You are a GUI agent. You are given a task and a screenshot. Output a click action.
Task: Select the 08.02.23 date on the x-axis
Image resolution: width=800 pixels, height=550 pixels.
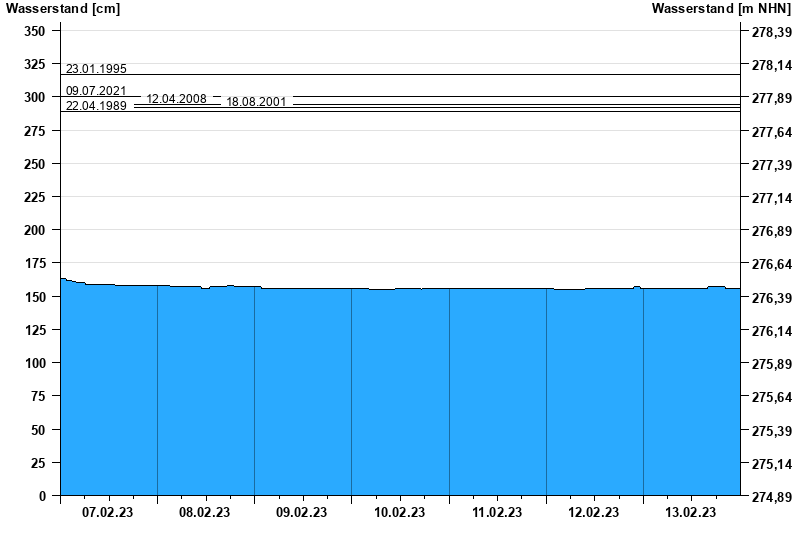click(205, 513)
